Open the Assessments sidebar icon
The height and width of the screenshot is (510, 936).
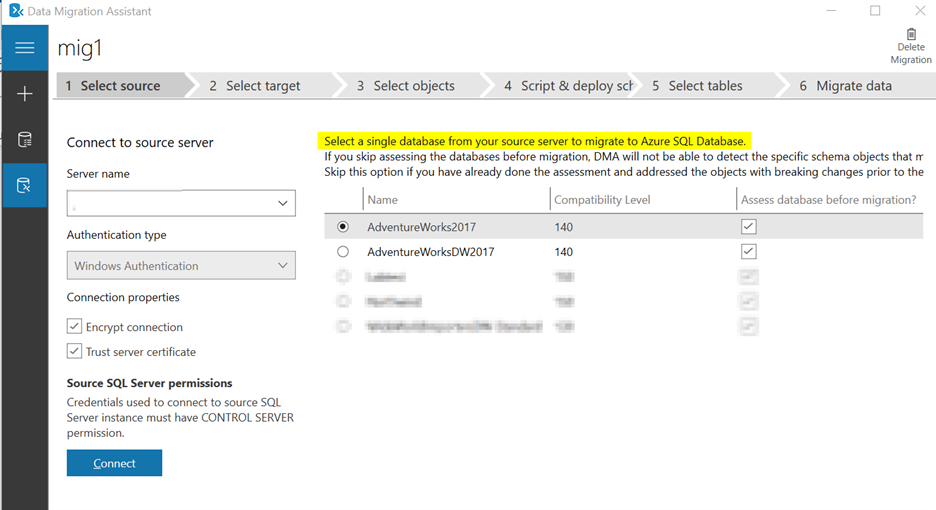coord(24,140)
